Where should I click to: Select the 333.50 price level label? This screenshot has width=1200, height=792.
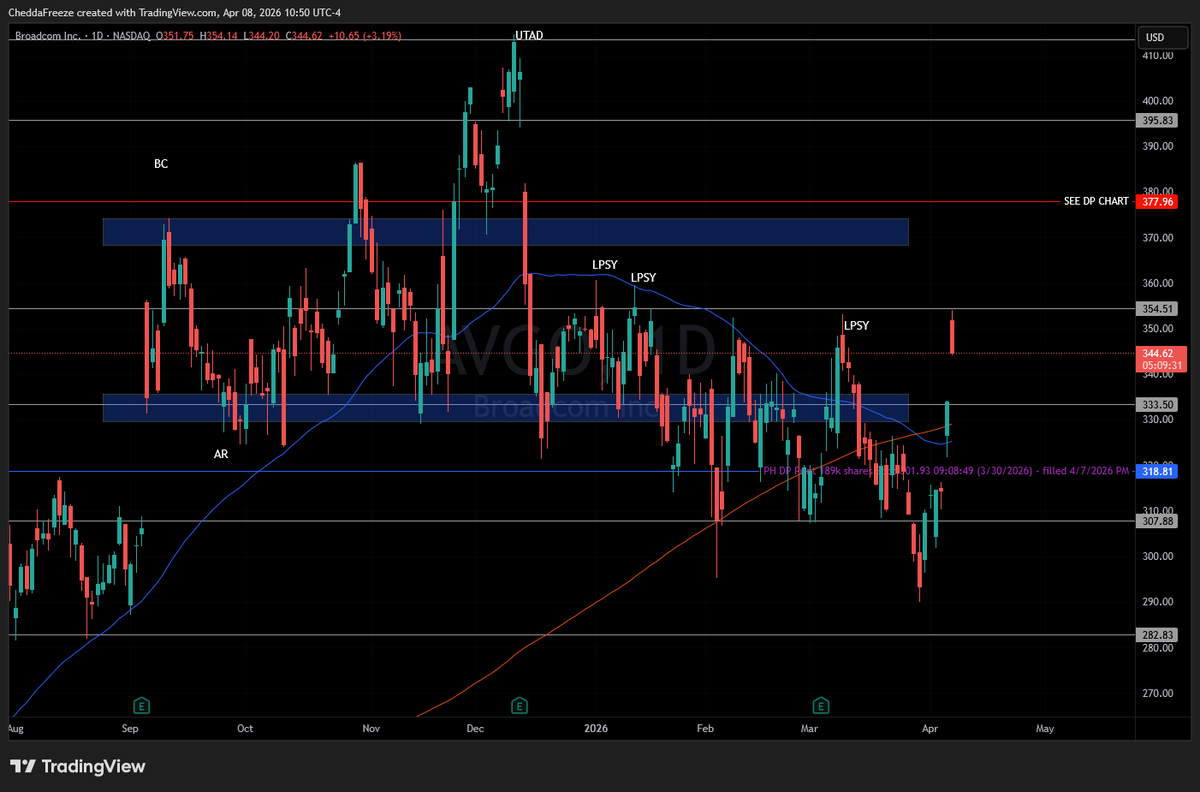point(1155,405)
